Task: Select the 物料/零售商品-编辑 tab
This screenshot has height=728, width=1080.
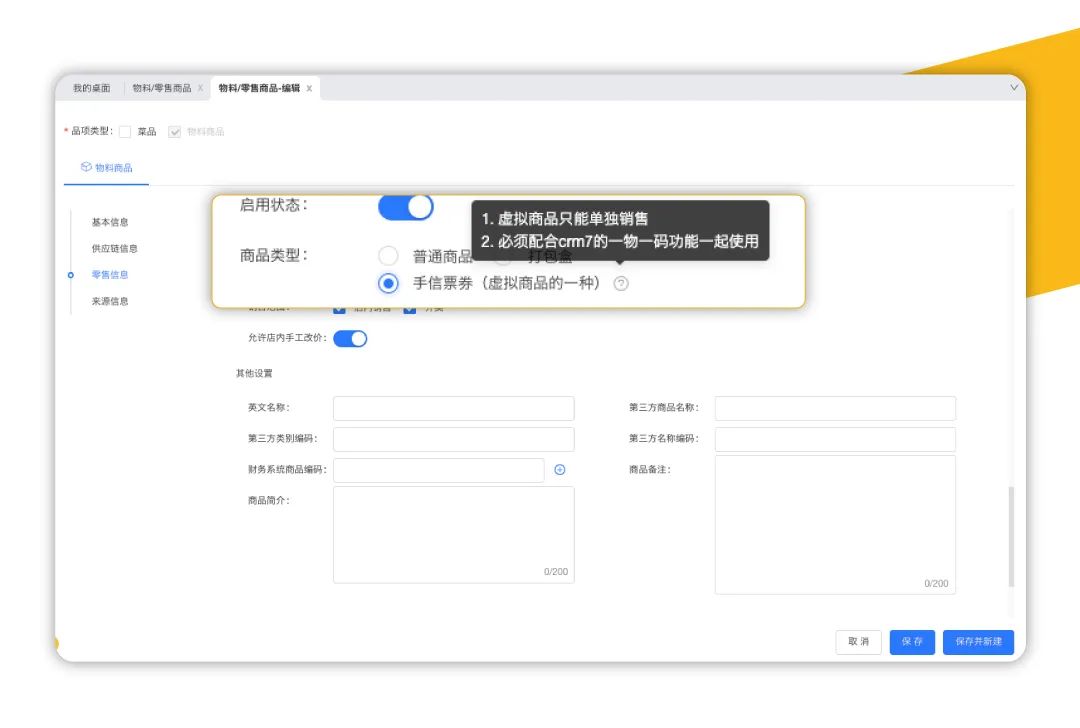Action: pos(259,88)
